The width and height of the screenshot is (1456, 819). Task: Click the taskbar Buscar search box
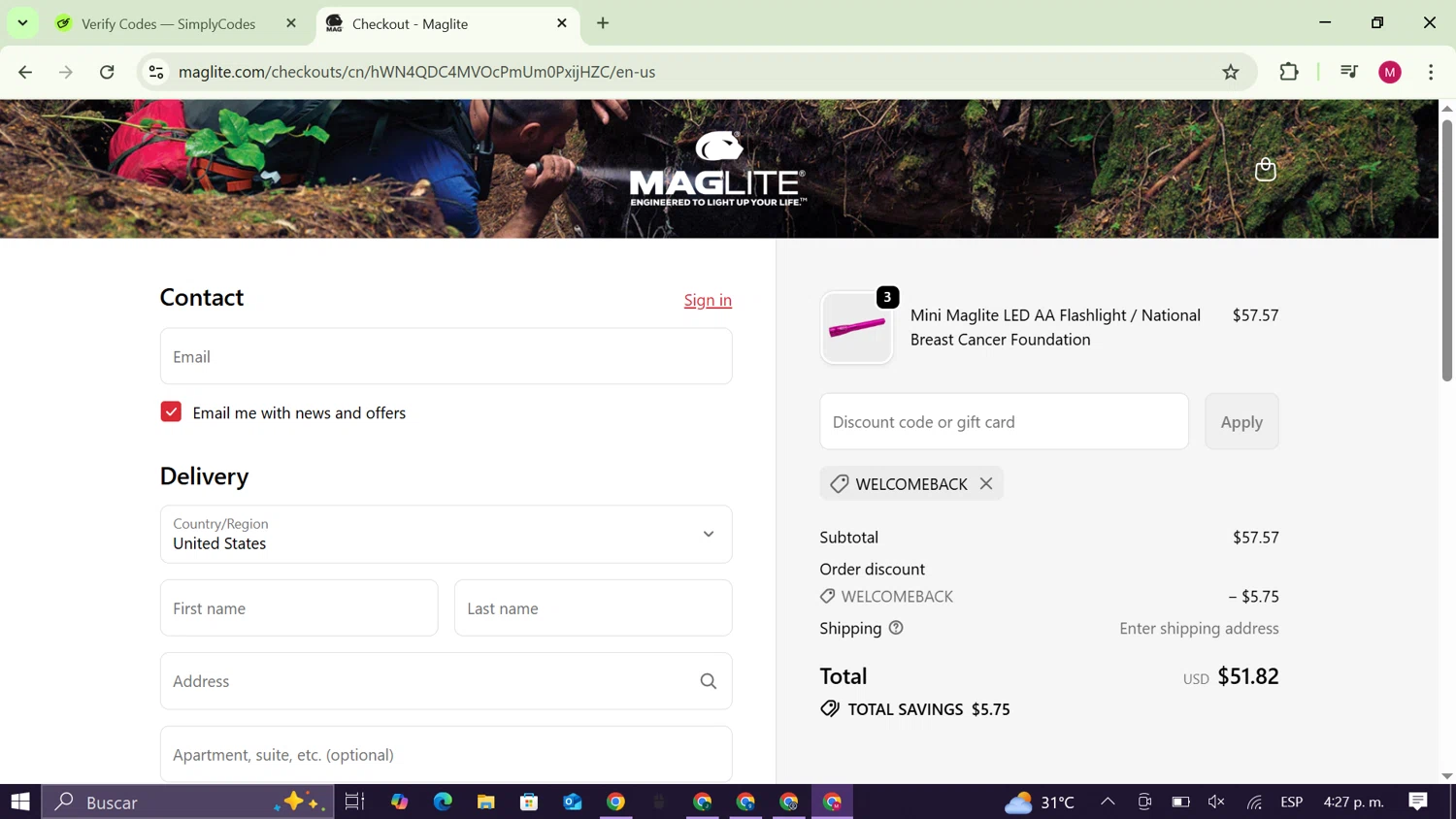tap(188, 802)
